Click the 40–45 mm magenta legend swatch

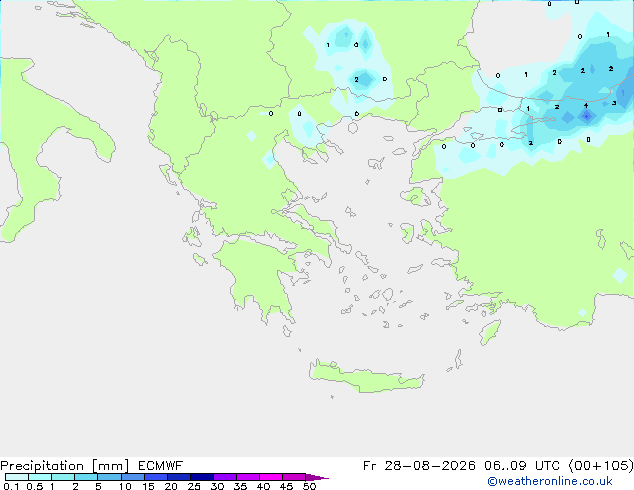(271, 477)
